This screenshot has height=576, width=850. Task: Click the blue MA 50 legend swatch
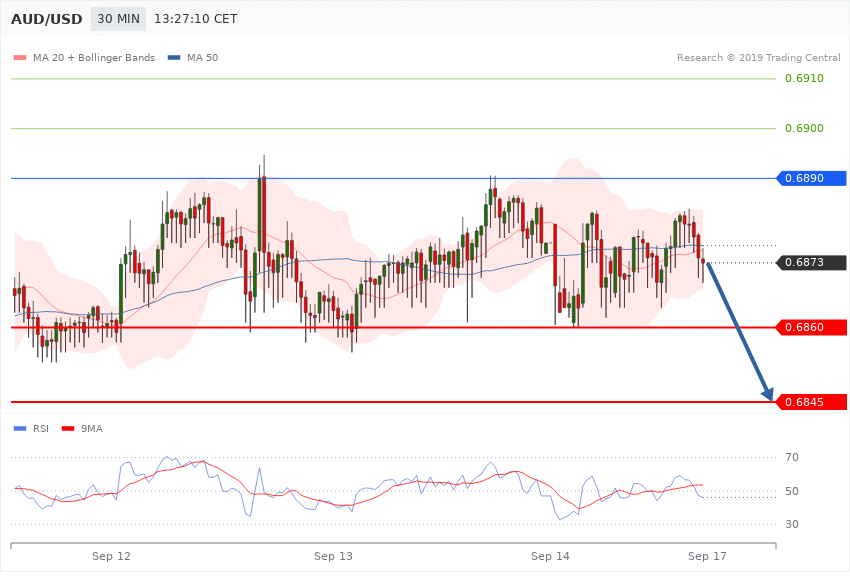(174, 57)
